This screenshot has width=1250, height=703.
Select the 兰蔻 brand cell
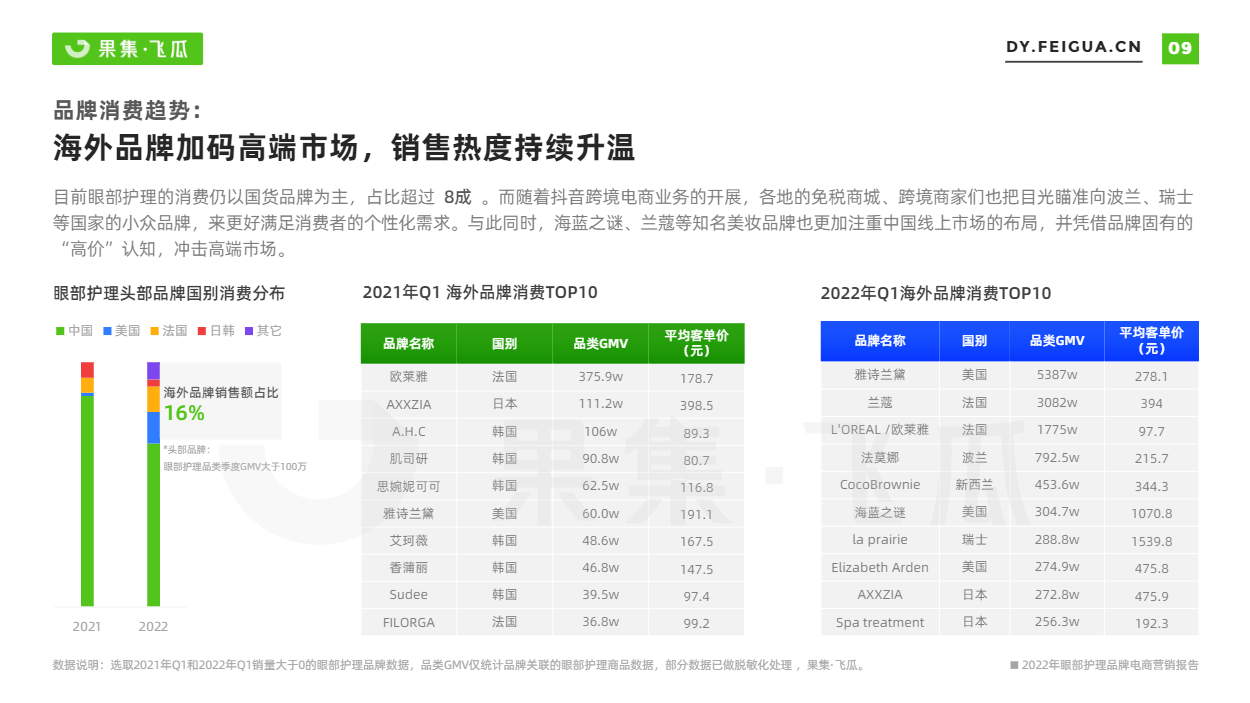point(880,402)
